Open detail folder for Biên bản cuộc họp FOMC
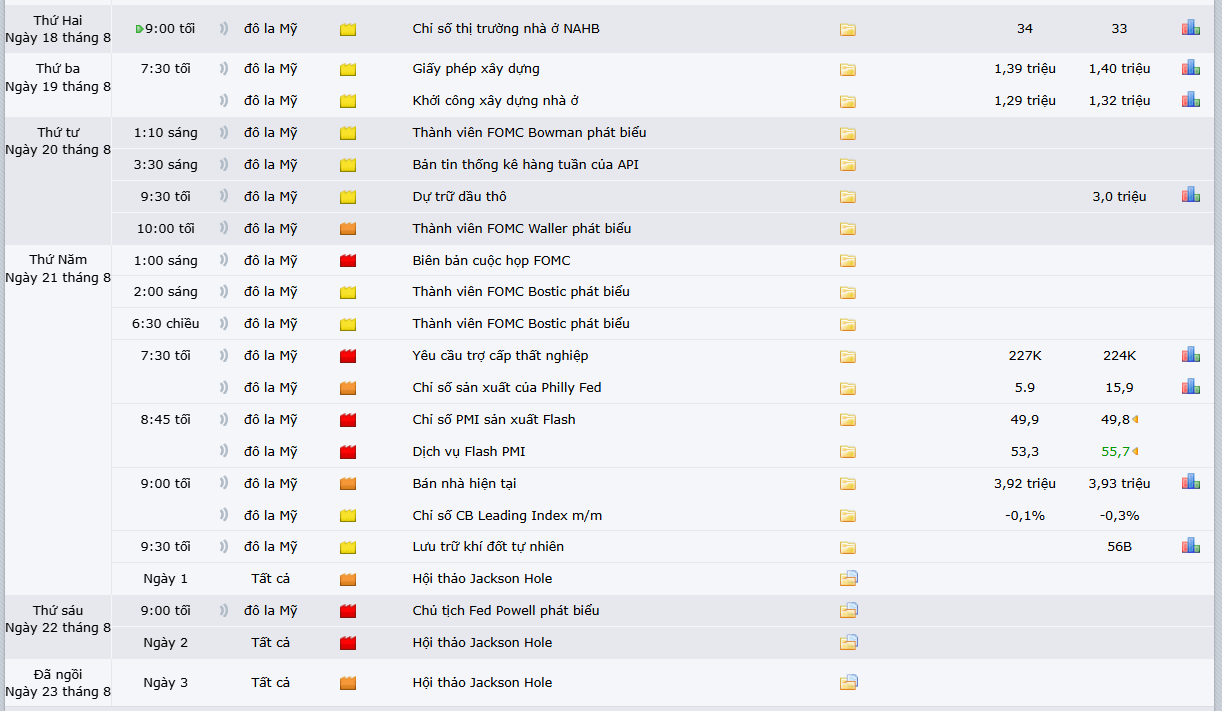 tap(848, 261)
